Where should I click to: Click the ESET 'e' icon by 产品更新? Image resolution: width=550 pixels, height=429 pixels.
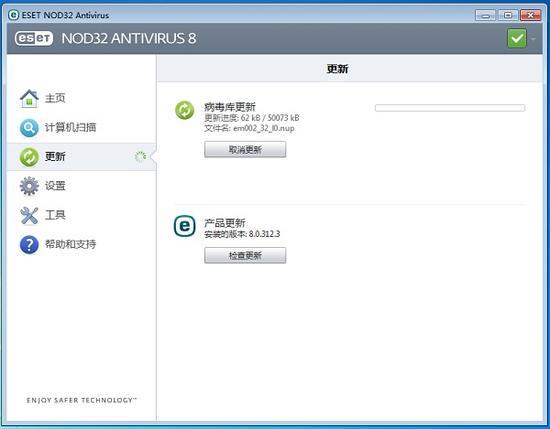coord(185,226)
